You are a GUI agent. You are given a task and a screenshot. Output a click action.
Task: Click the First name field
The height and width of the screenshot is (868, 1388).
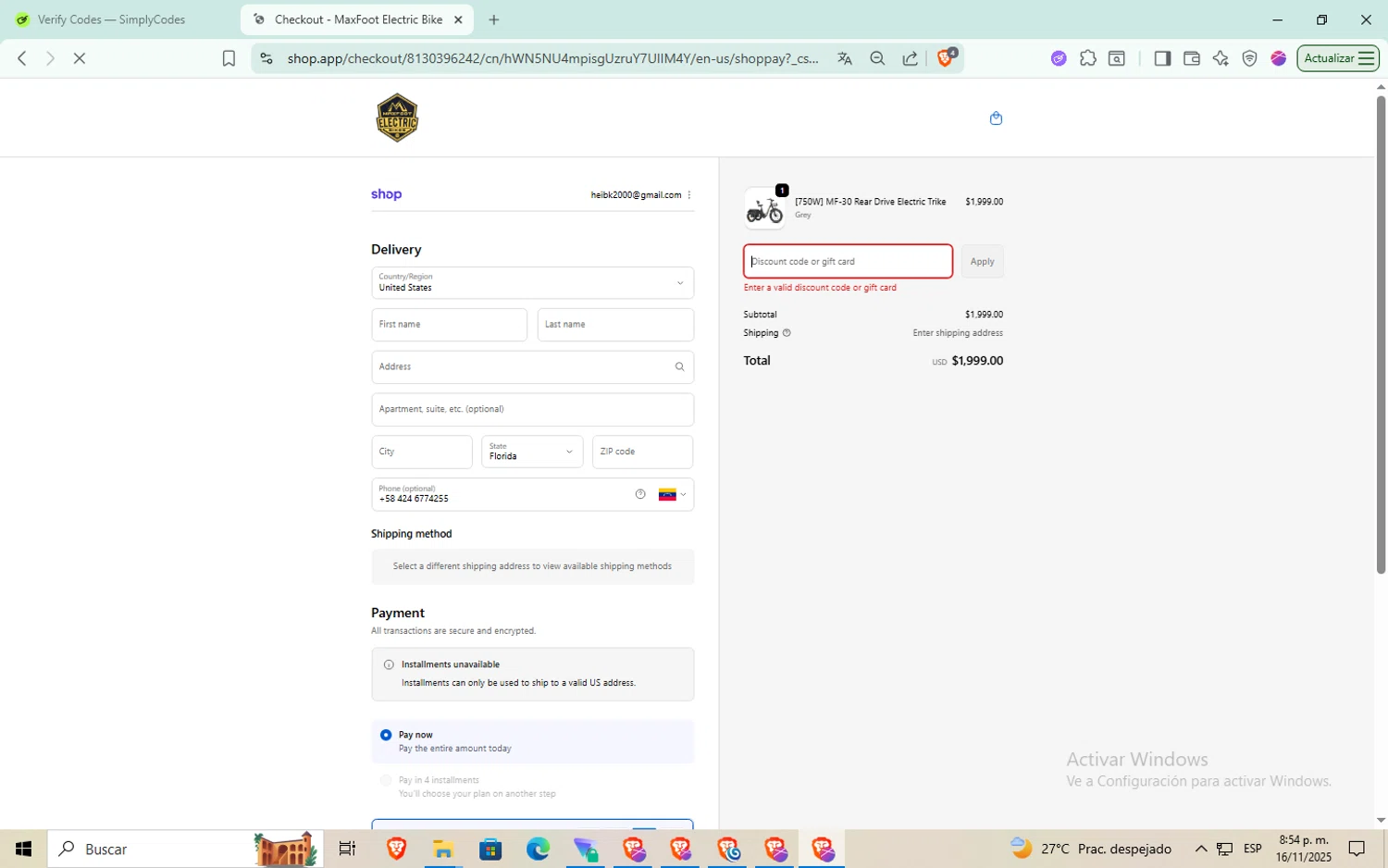(x=450, y=325)
